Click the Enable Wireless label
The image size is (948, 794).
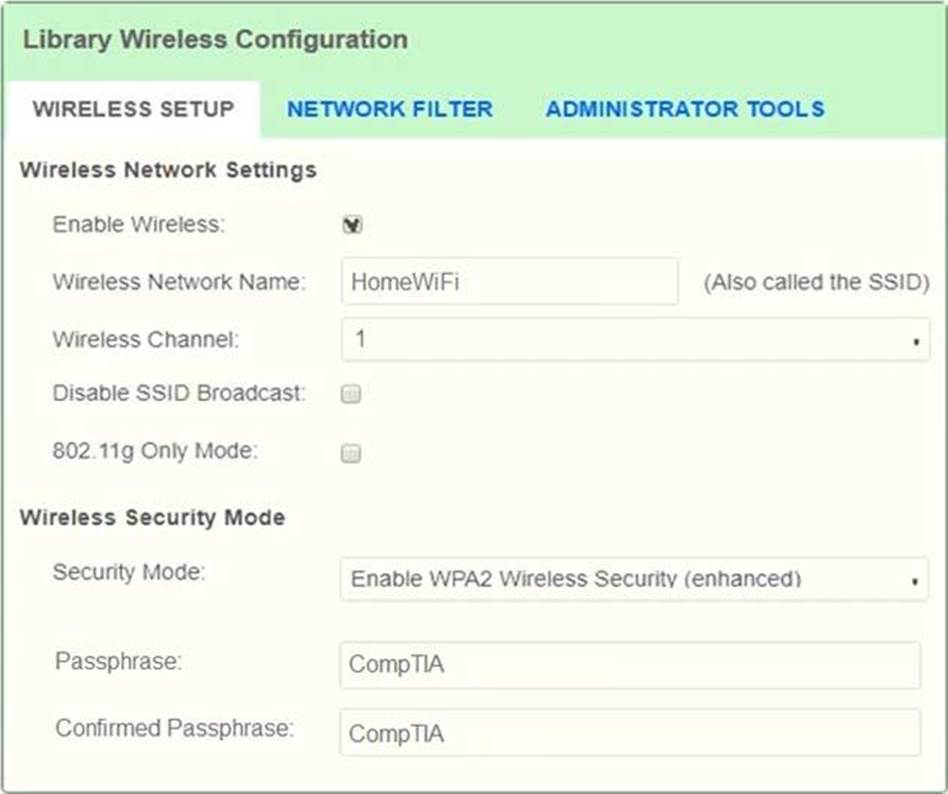[139, 225]
